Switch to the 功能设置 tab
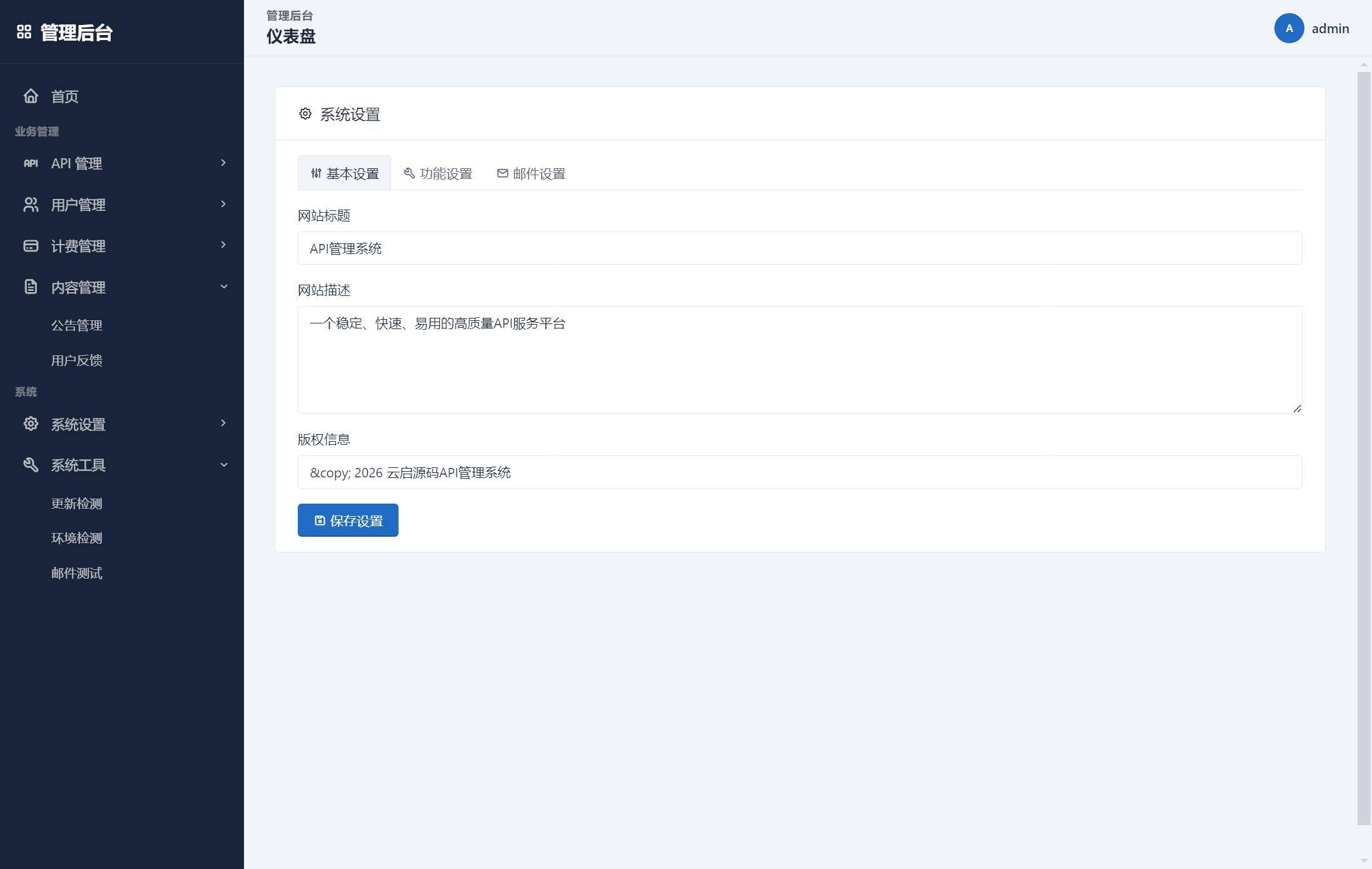The height and width of the screenshot is (869, 1372). [x=438, y=173]
